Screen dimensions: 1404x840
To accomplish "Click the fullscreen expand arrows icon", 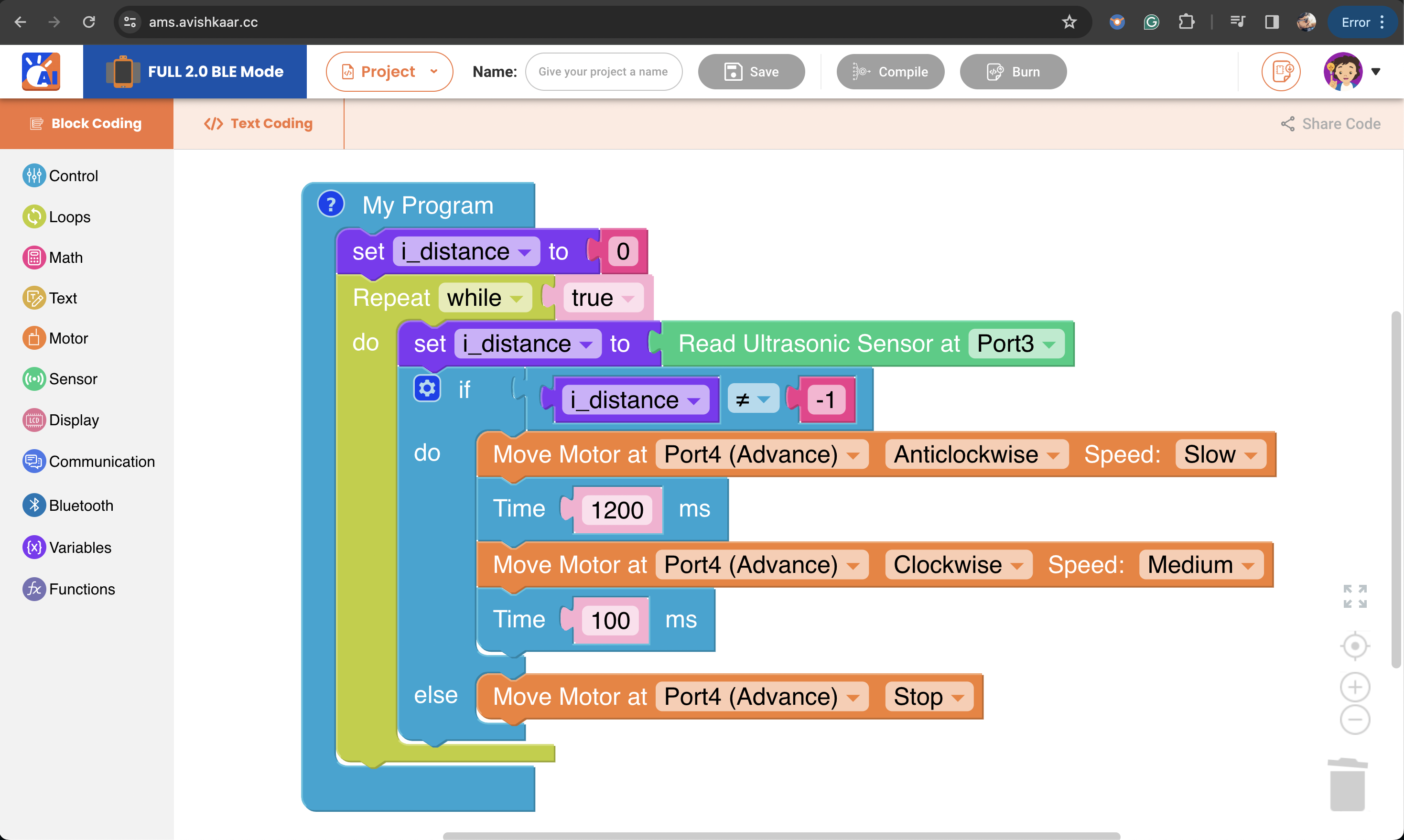I will point(1355,597).
